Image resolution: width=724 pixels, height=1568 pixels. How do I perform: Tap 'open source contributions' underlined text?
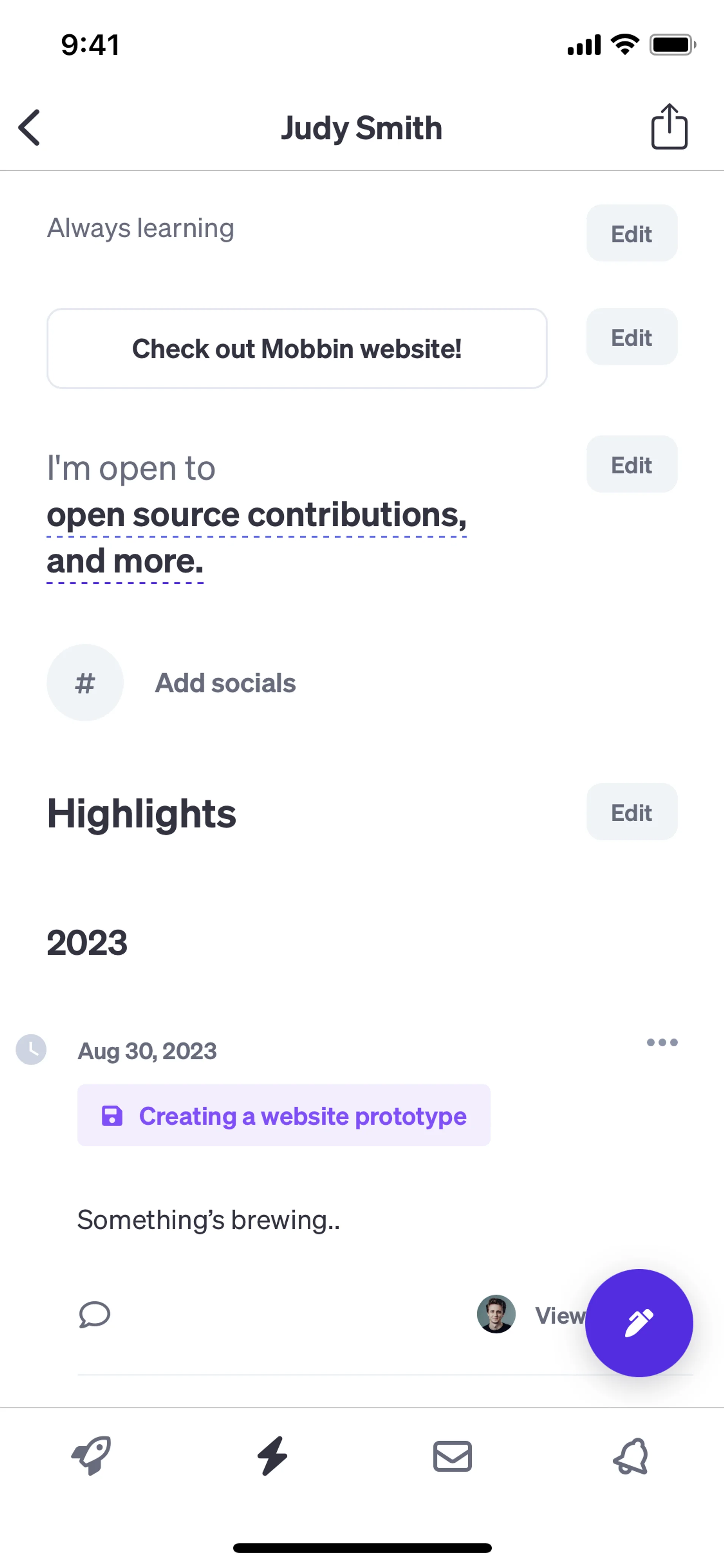pyautogui.click(x=256, y=515)
